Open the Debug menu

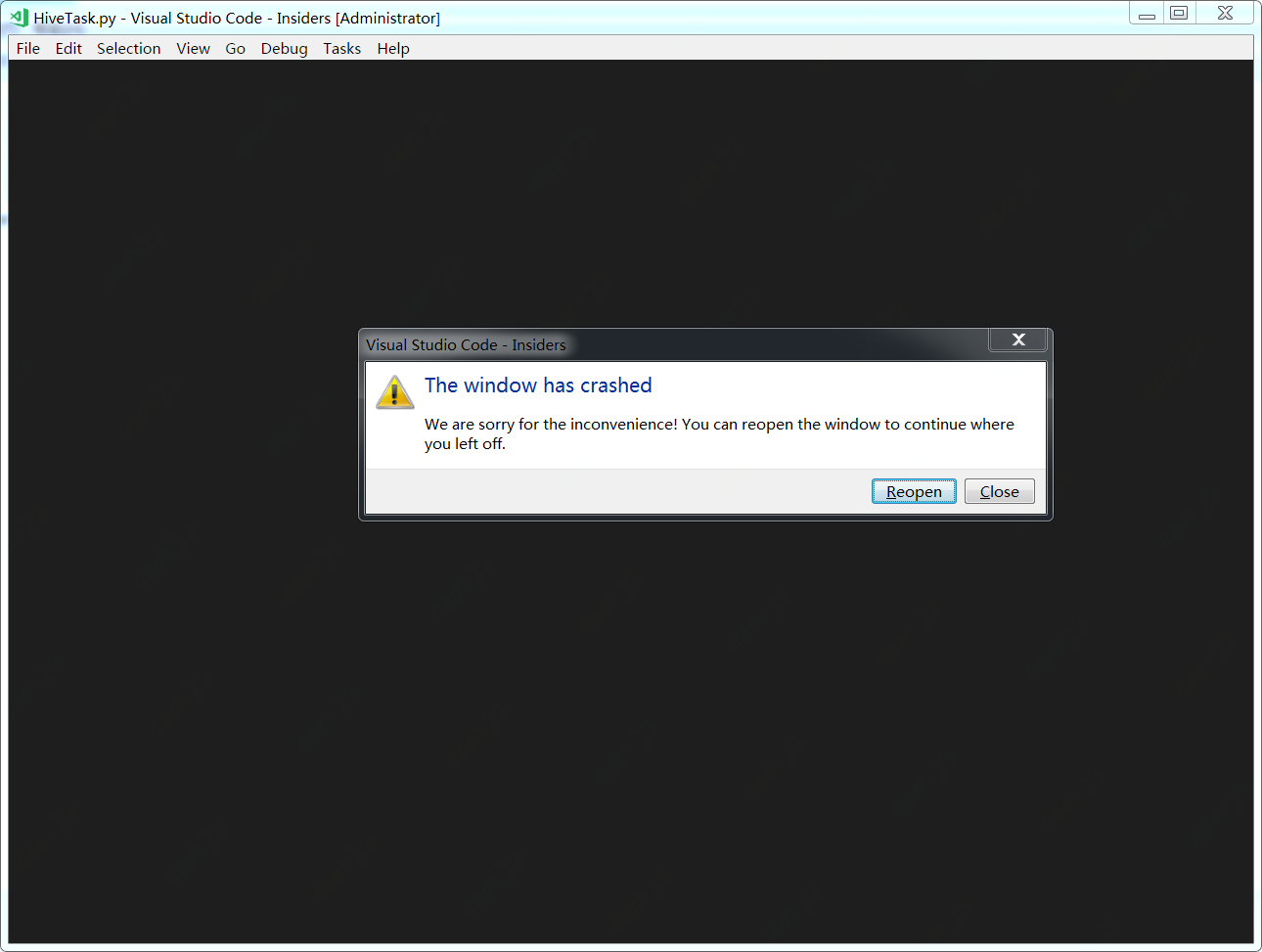[x=284, y=48]
